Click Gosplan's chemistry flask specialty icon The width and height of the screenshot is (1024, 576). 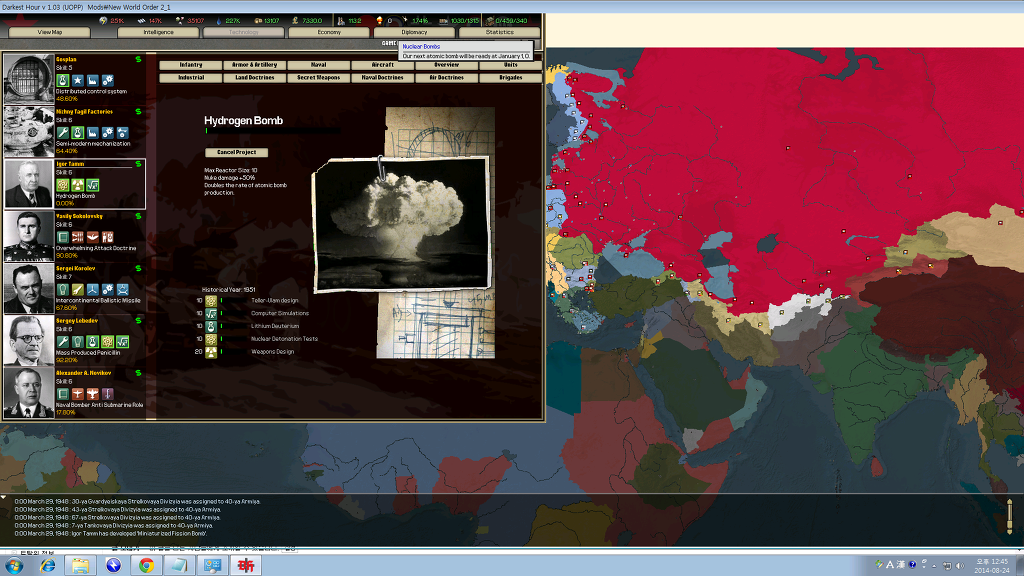[63, 80]
